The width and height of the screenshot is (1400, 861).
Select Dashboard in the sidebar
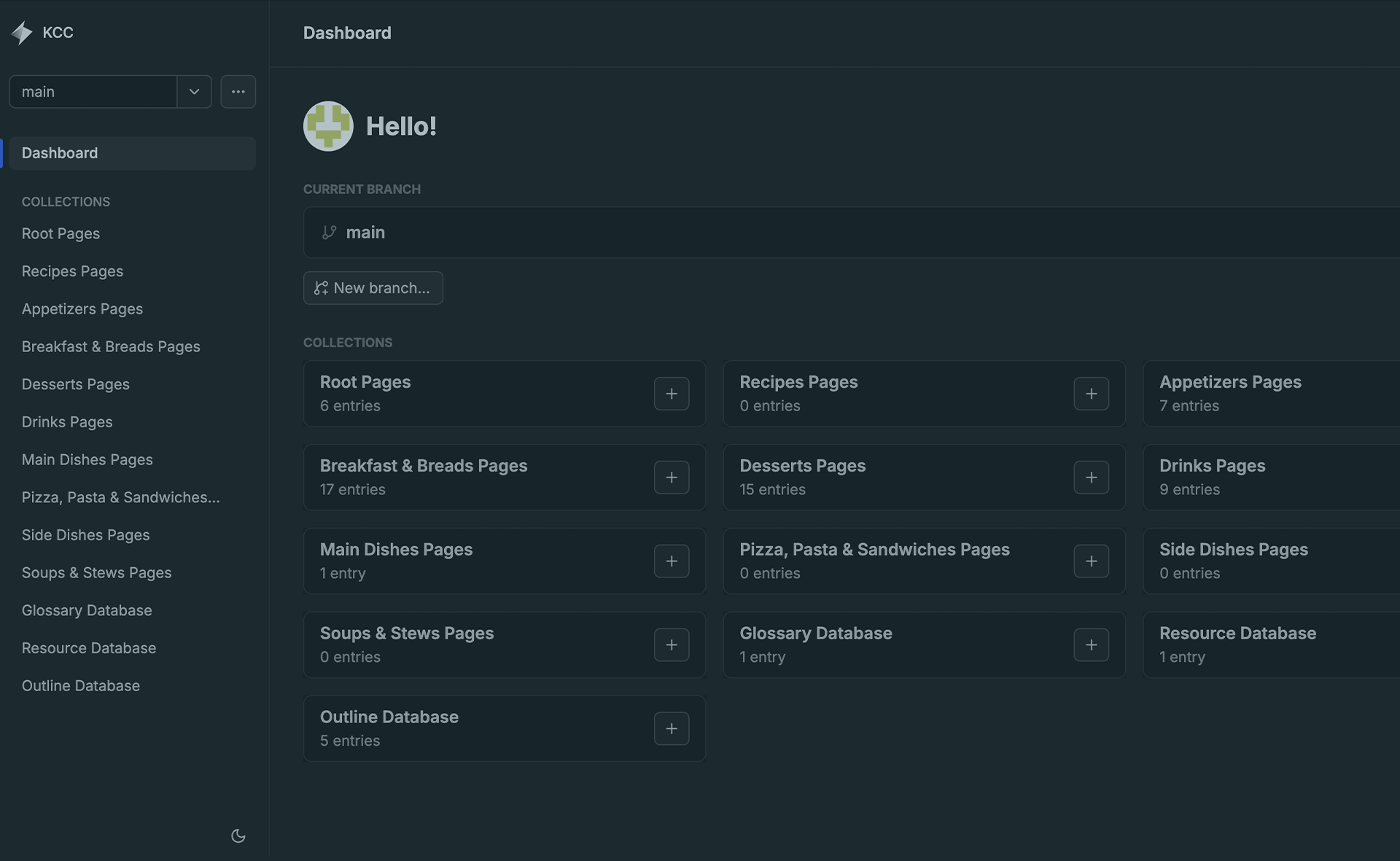pos(60,153)
